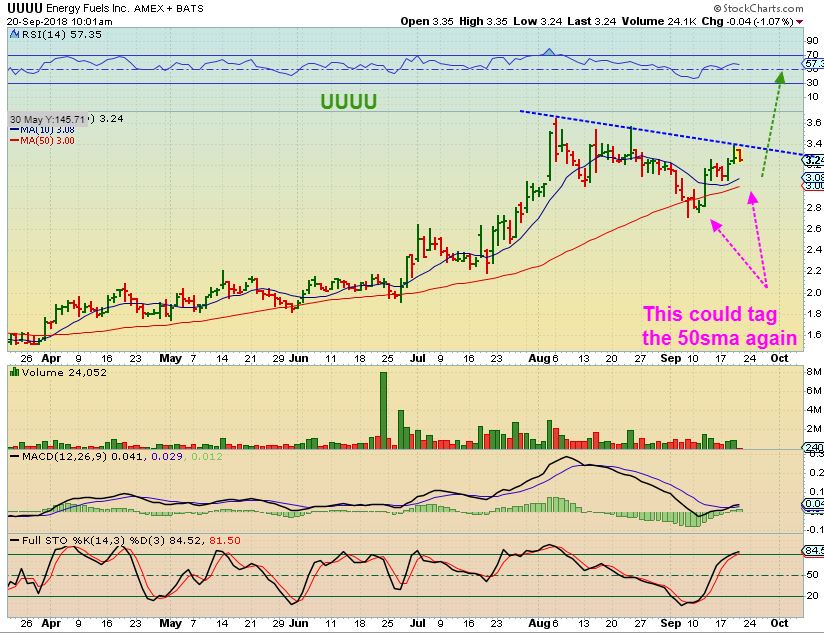Viewport: 824px width, 633px height.
Task: Click the Sep label on the bottom stochastic date axis
Action: [671, 623]
